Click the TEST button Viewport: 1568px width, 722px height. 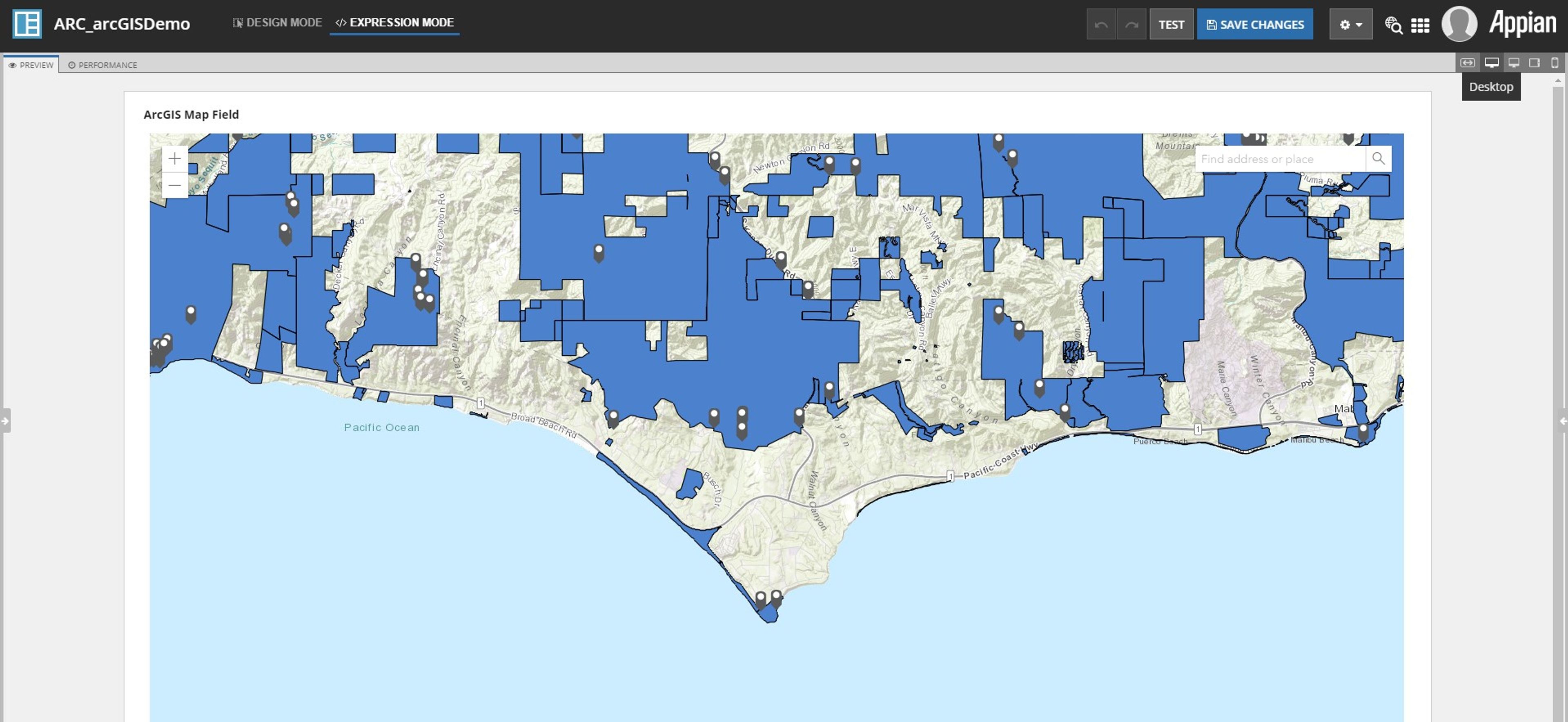1171,25
